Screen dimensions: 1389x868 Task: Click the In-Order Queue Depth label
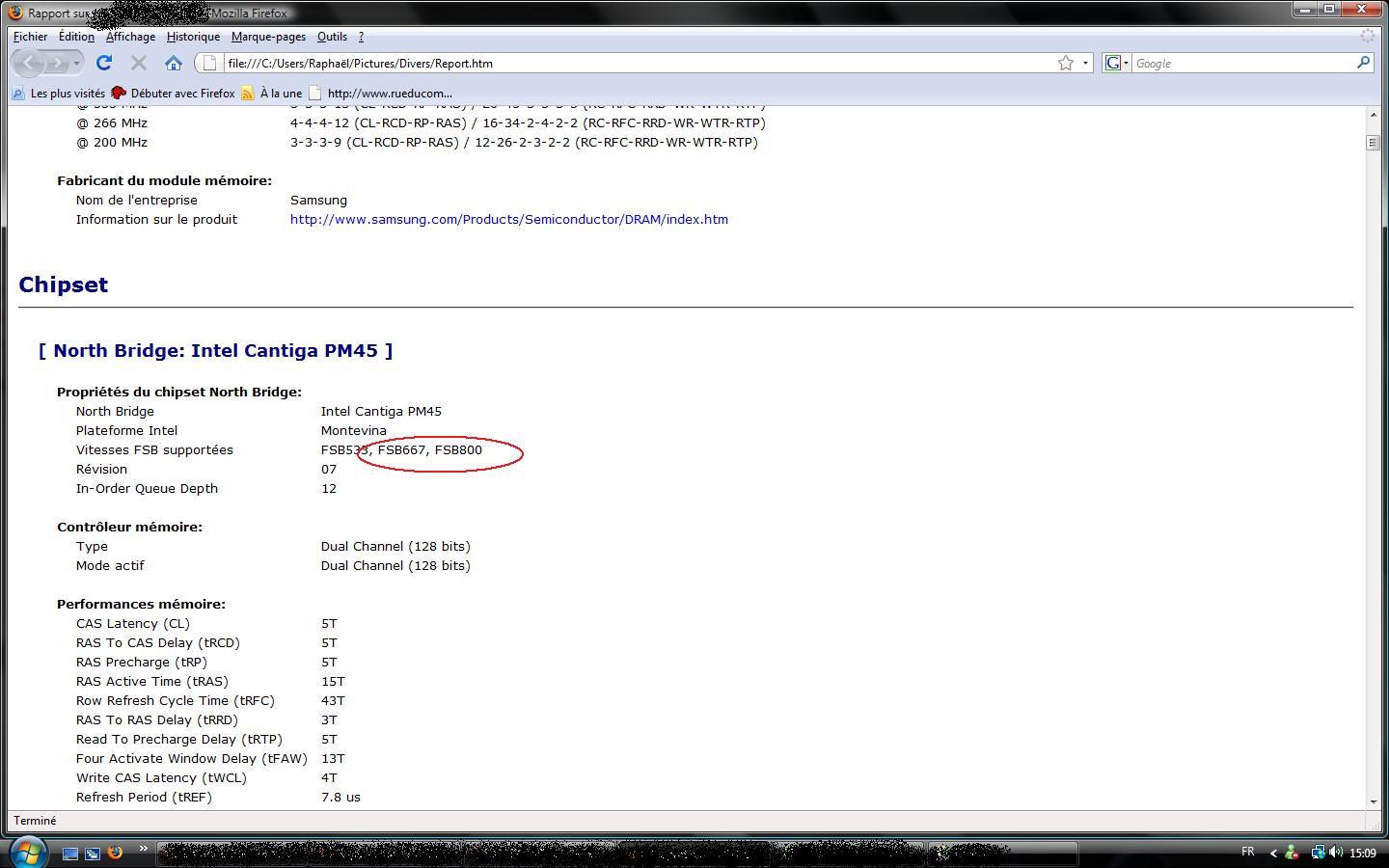point(147,488)
